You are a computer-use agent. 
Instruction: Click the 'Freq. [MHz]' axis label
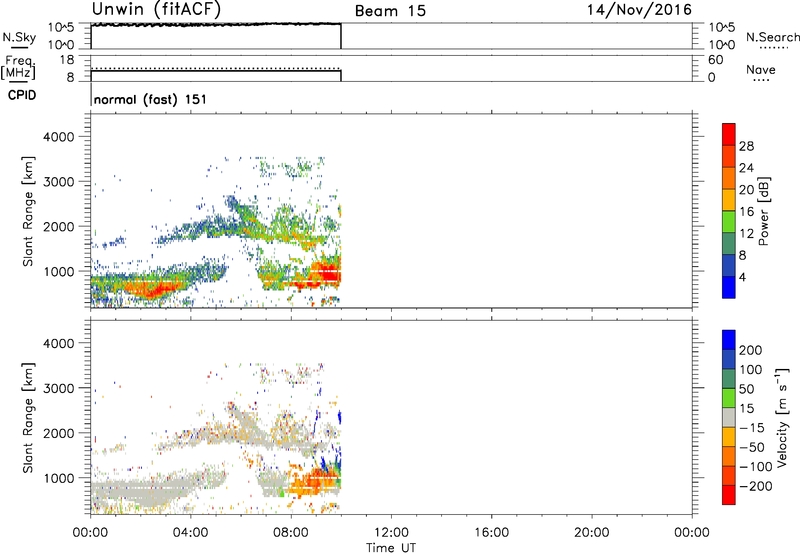point(18,68)
